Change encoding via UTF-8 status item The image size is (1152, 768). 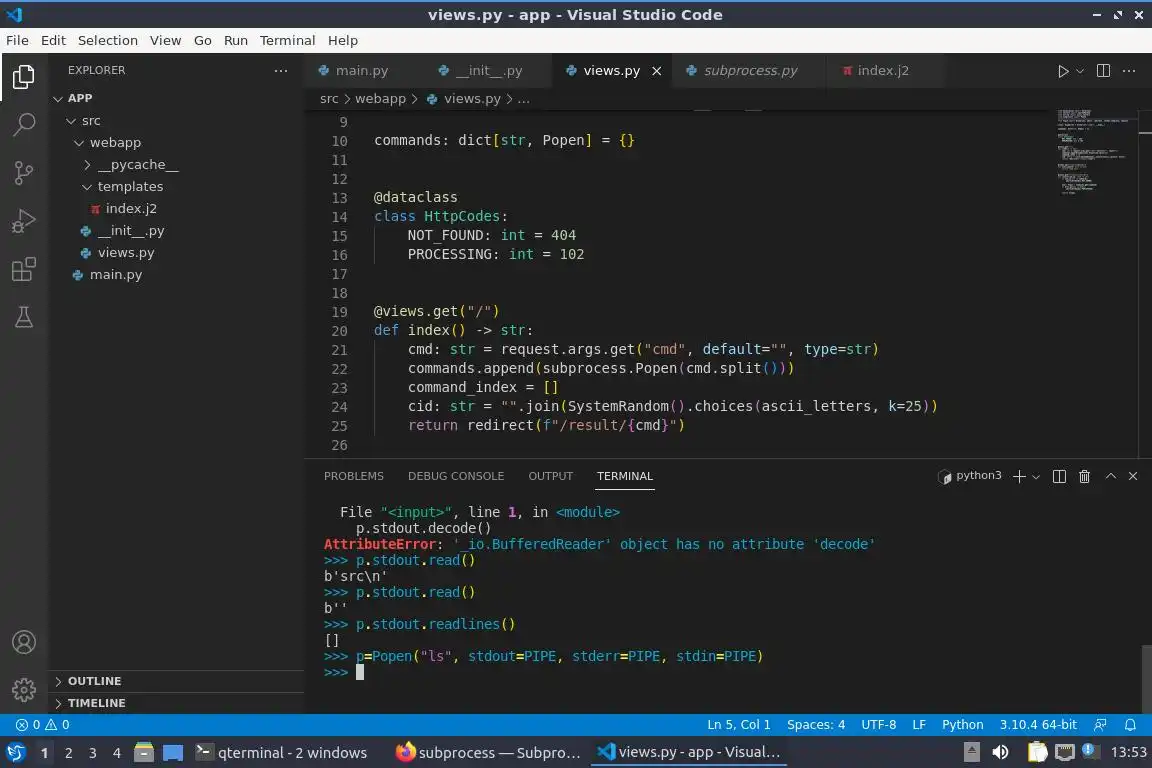tap(878, 725)
